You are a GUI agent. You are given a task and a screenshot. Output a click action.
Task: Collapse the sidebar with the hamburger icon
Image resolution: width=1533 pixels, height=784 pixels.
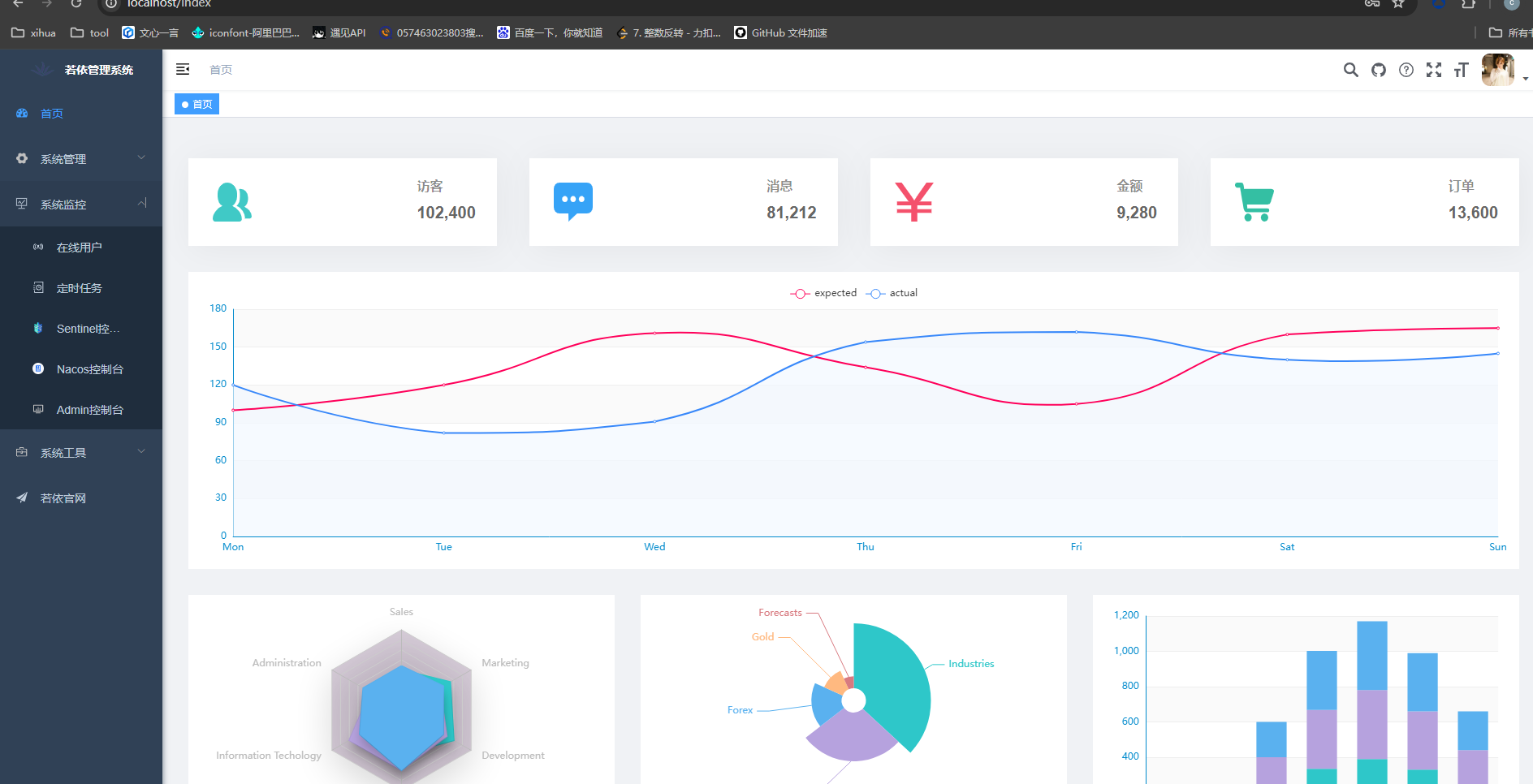click(183, 70)
